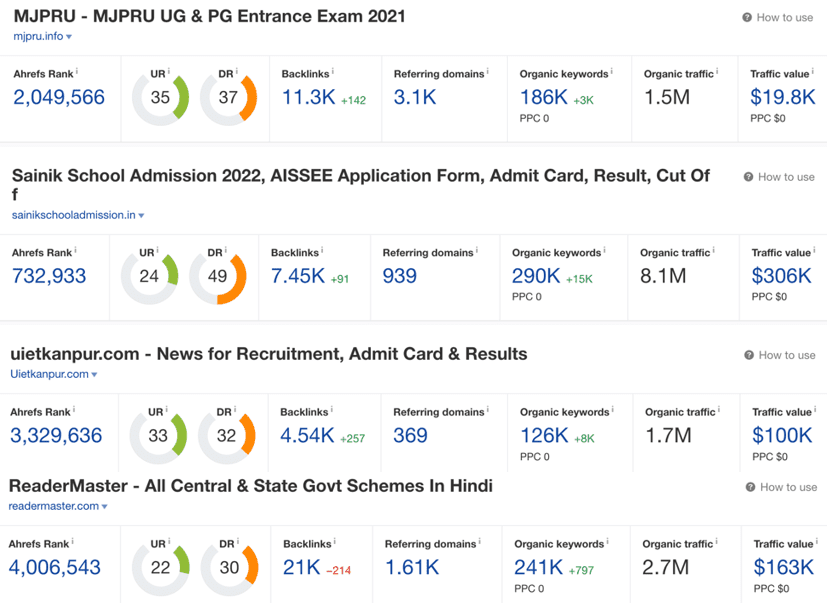The image size is (831, 606).
Task: Click the question-mark icon beside MJPRU's How to use
Action: [747, 17]
